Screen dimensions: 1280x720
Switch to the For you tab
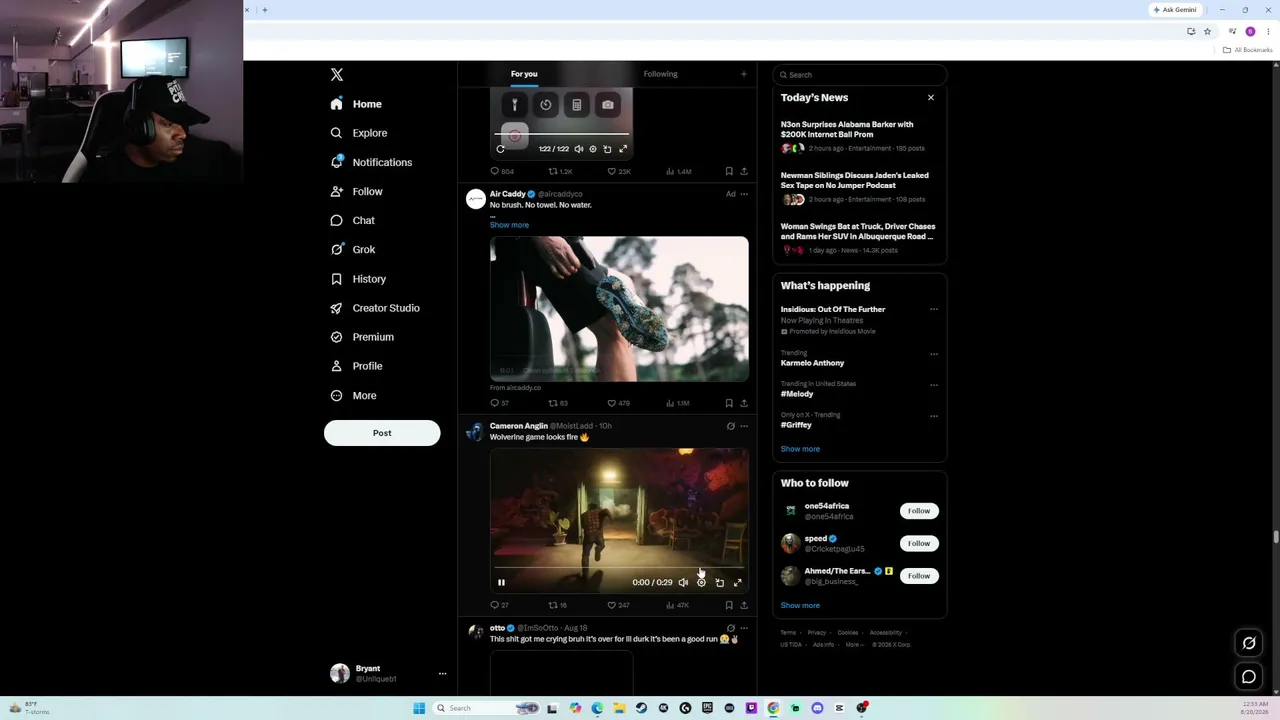click(x=524, y=74)
